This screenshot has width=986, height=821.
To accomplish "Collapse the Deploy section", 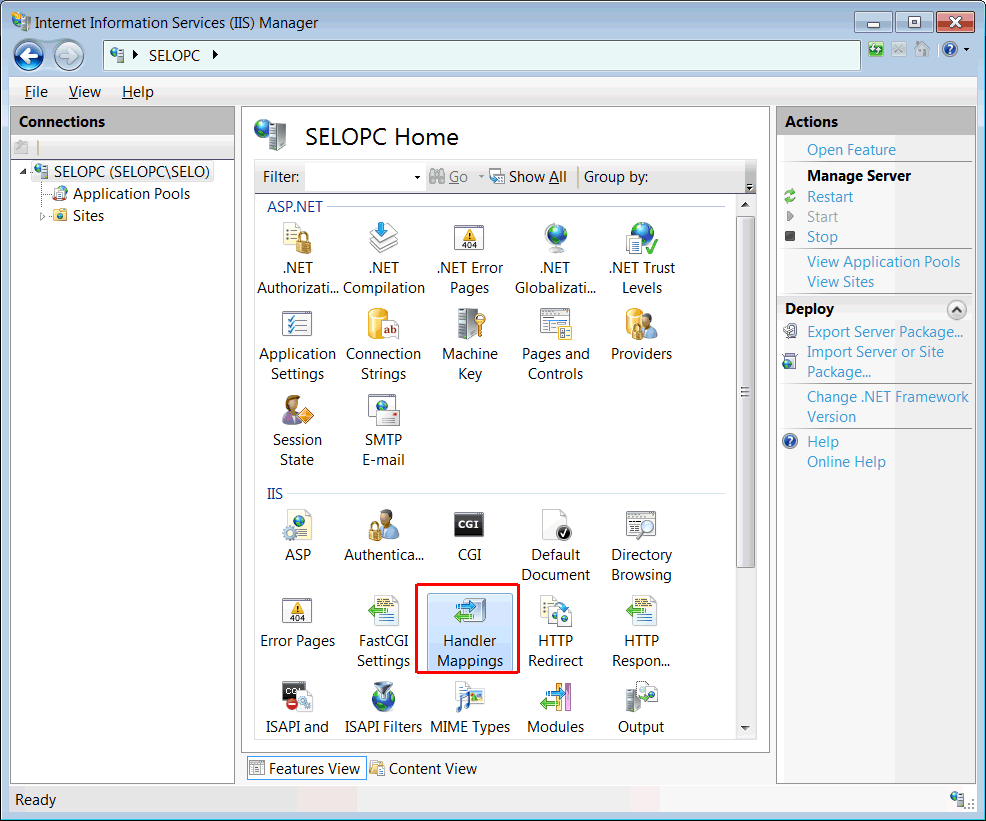I will [x=956, y=309].
